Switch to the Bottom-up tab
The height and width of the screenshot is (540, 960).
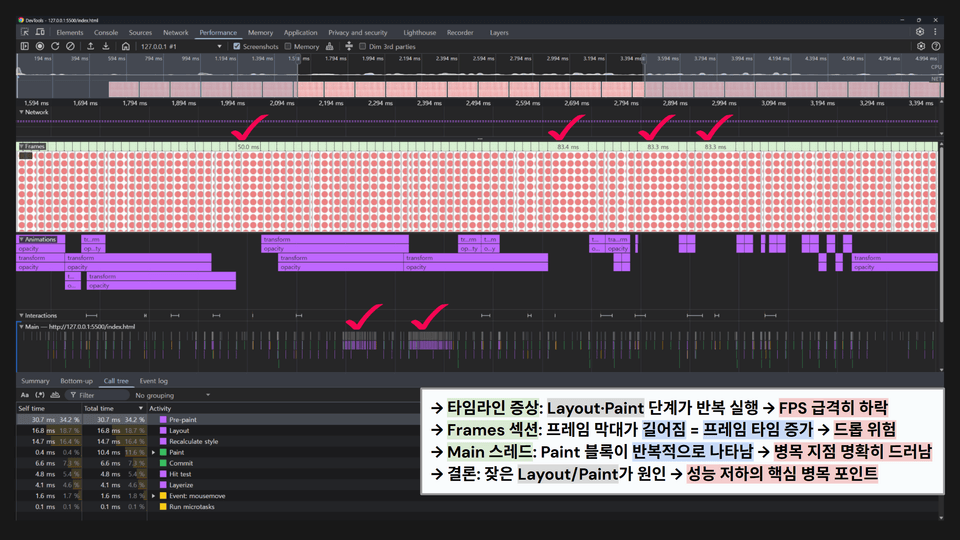point(77,381)
